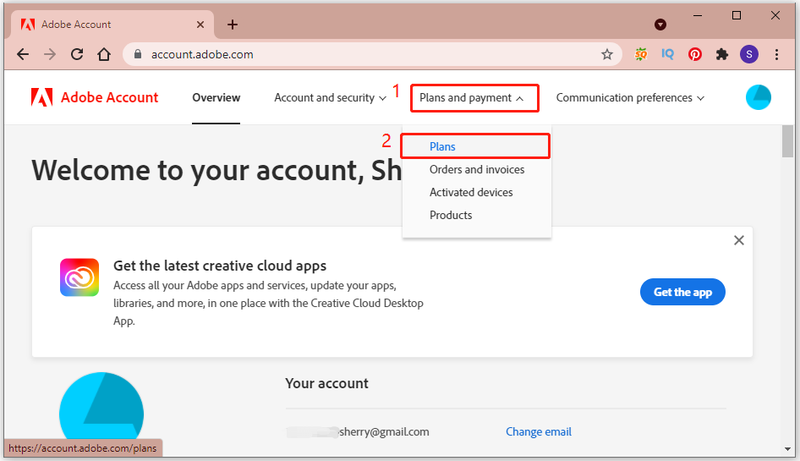Click the IQ extension icon

tap(667, 54)
